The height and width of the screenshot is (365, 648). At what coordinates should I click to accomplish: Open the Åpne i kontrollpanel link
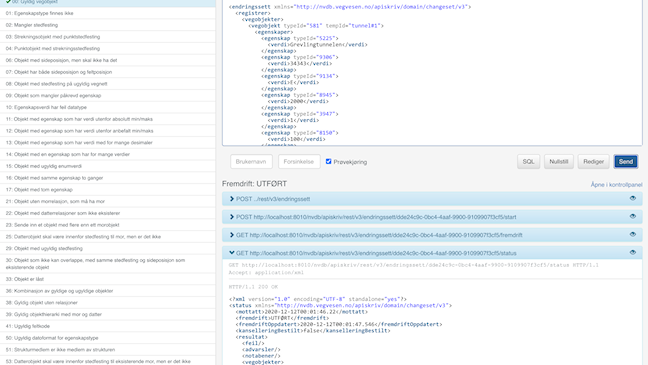coord(616,185)
